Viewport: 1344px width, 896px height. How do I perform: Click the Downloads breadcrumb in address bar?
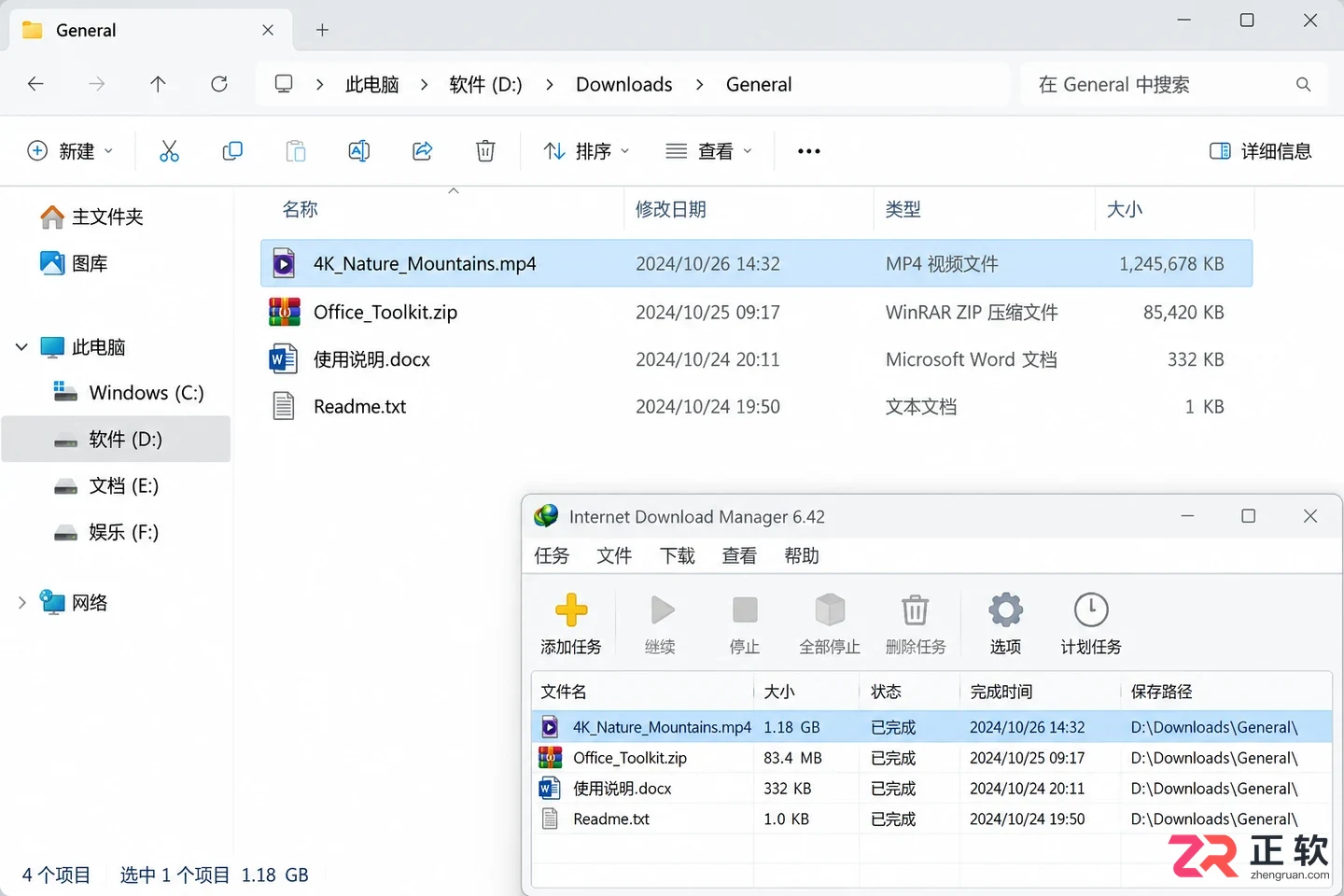(x=624, y=85)
